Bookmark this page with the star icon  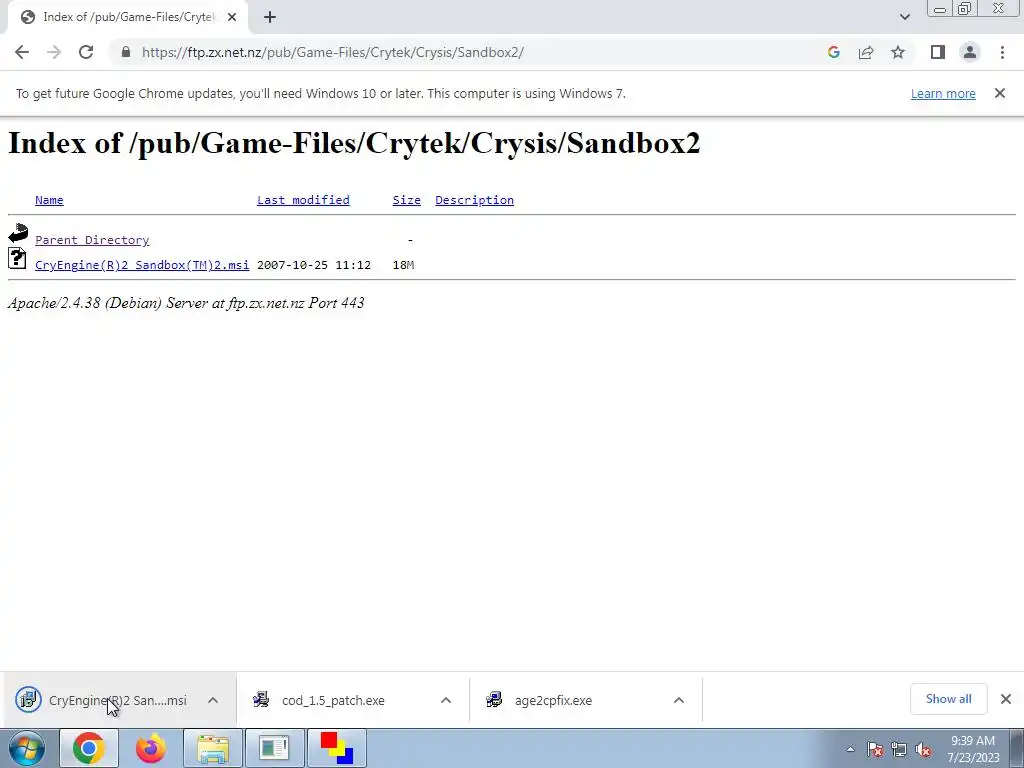pos(898,52)
